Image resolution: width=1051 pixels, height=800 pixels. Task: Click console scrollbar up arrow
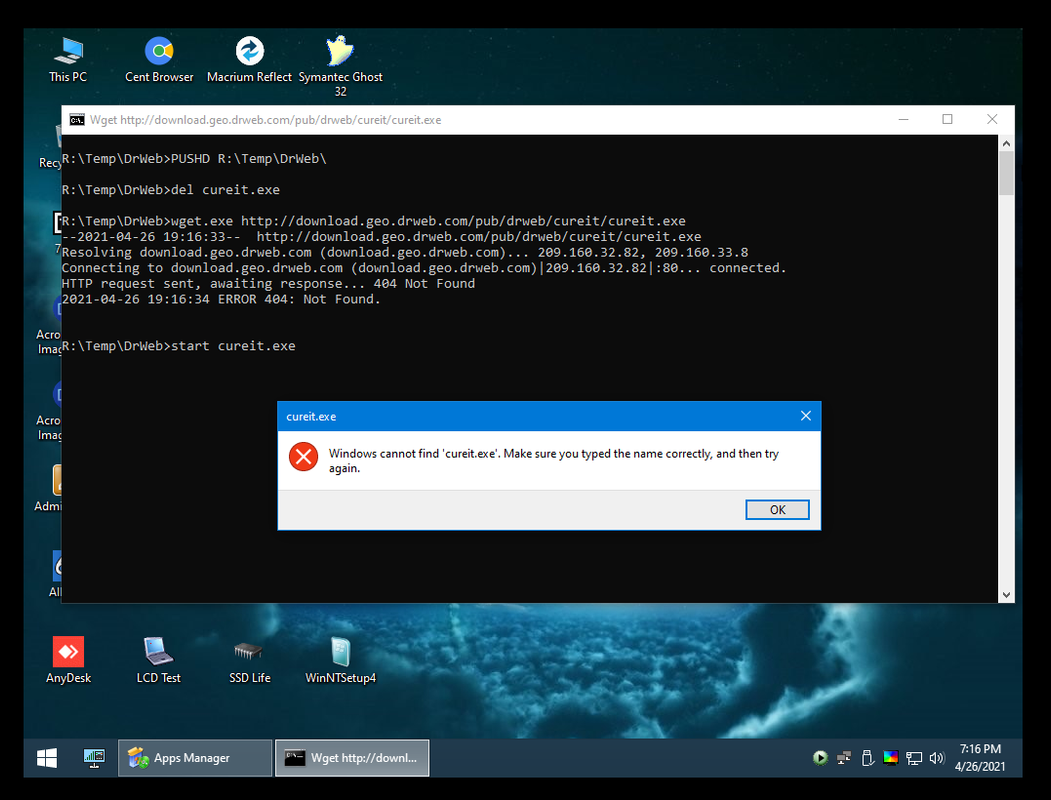[1006, 143]
